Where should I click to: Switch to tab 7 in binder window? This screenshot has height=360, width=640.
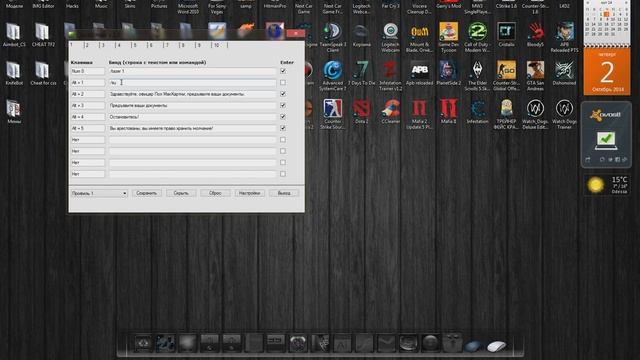point(172,45)
